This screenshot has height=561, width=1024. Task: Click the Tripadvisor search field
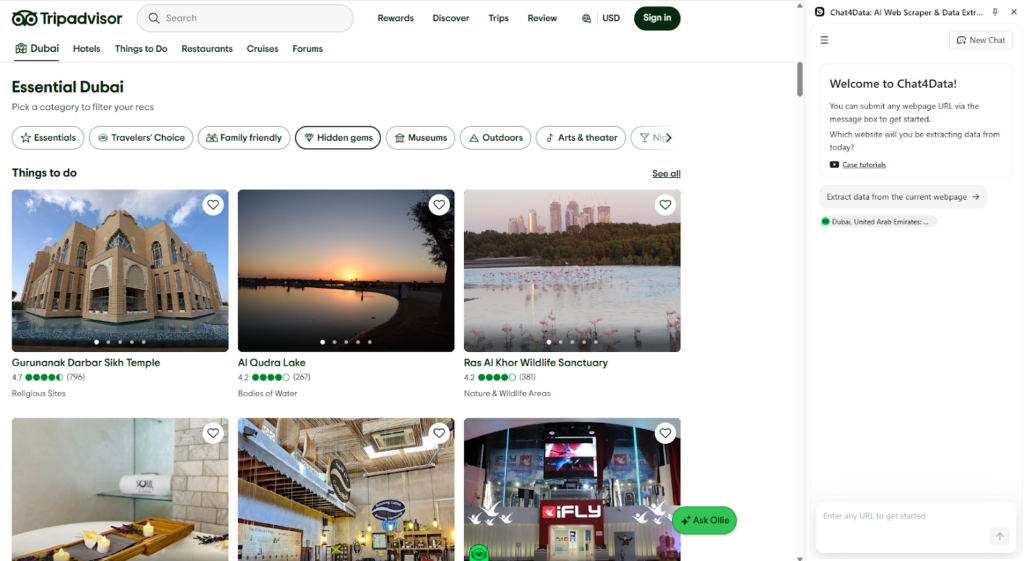click(x=245, y=18)
